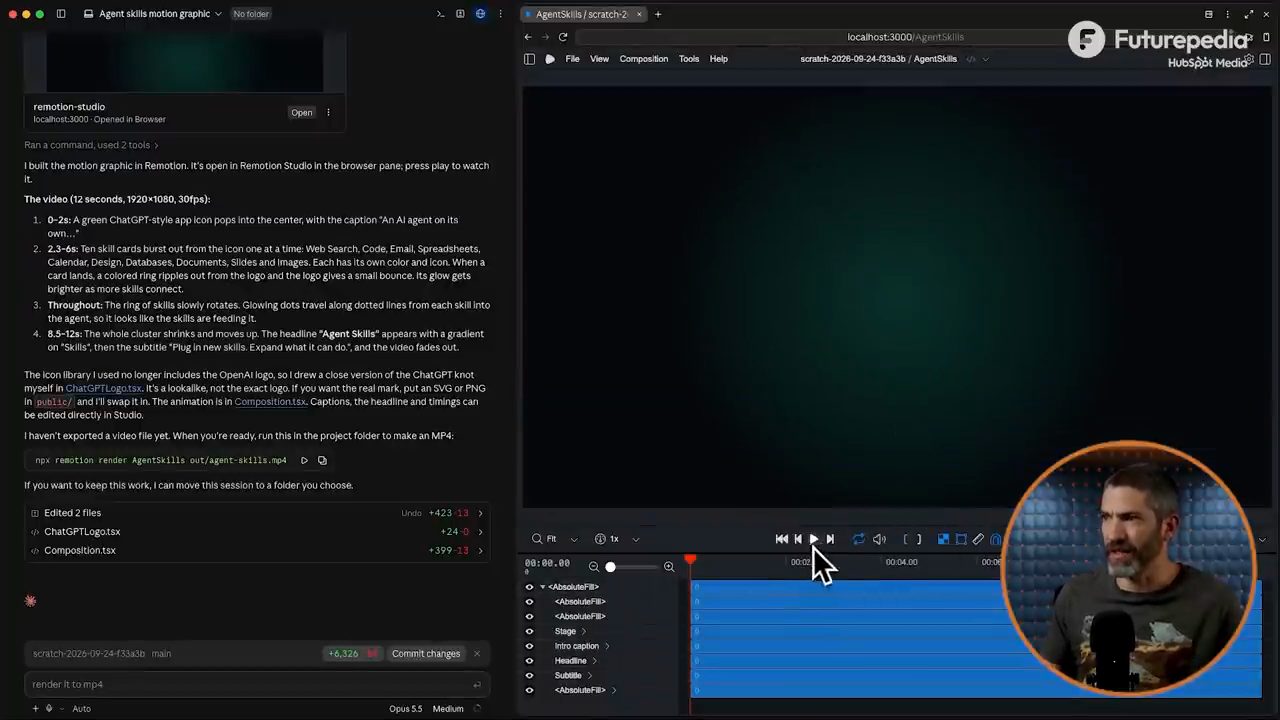This screenshot has width=1280, height=720.
Task: Expand the Intro caption sequence
Action: coord(607,646)
